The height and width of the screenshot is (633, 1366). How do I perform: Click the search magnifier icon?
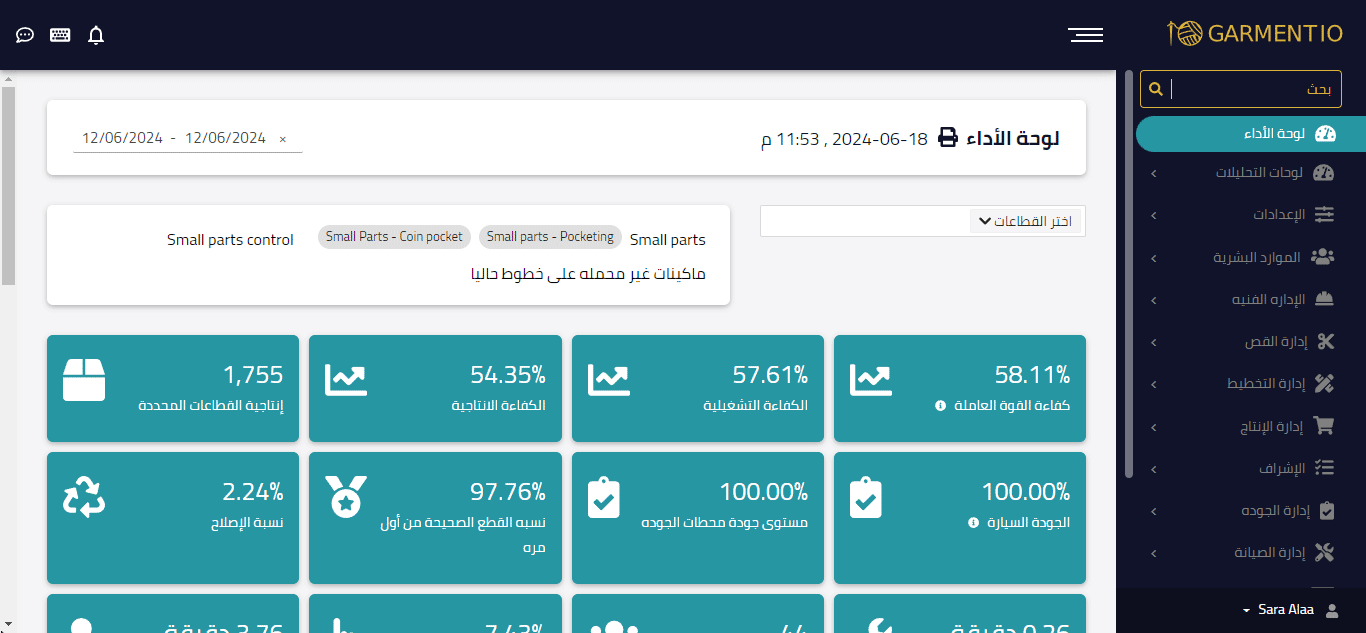[x=1155, y=89]
